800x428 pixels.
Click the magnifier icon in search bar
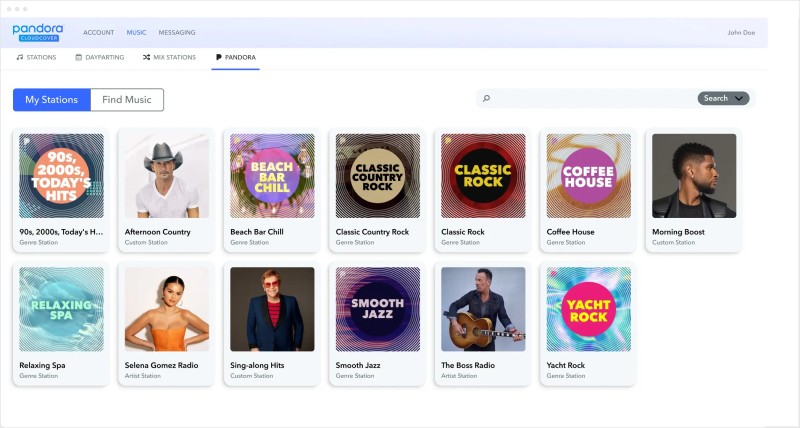(x=486, y=98)
